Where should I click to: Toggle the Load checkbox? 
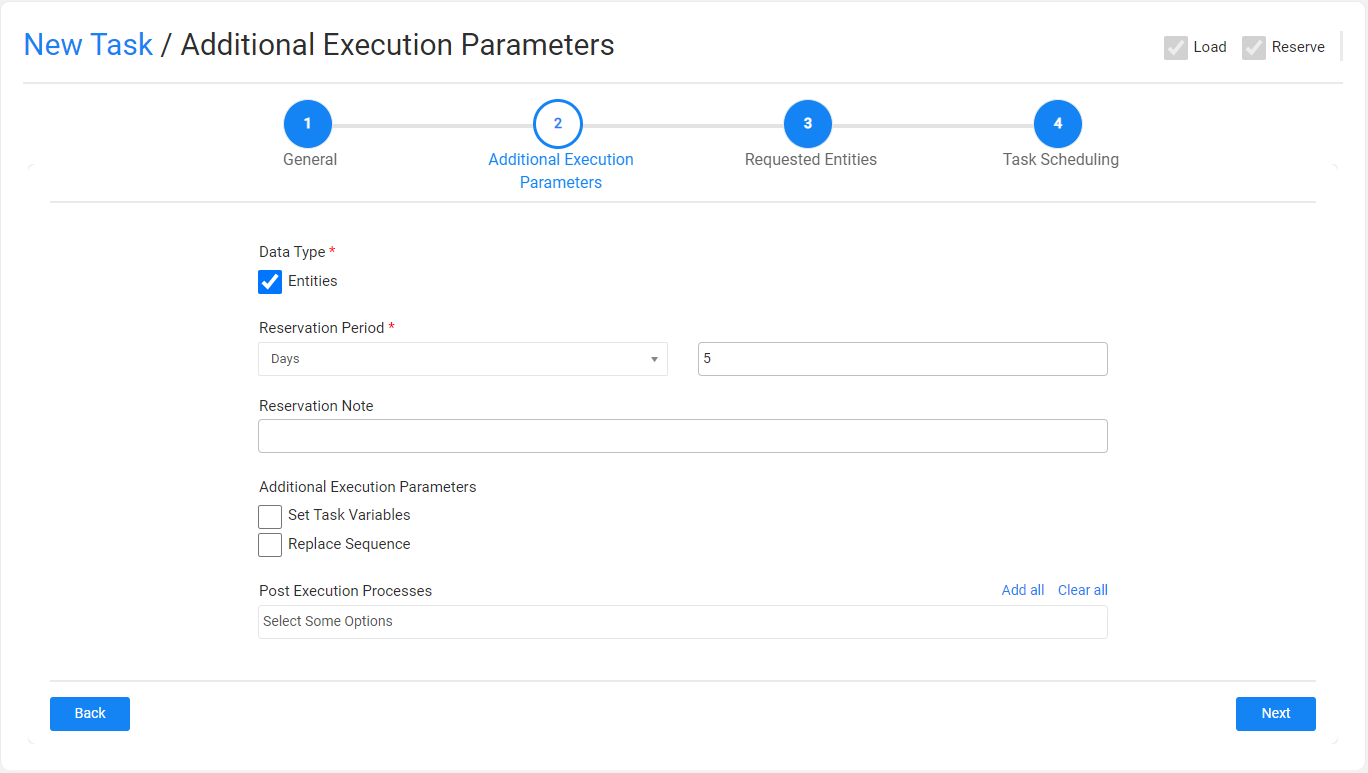click(x=1176, y=48)
